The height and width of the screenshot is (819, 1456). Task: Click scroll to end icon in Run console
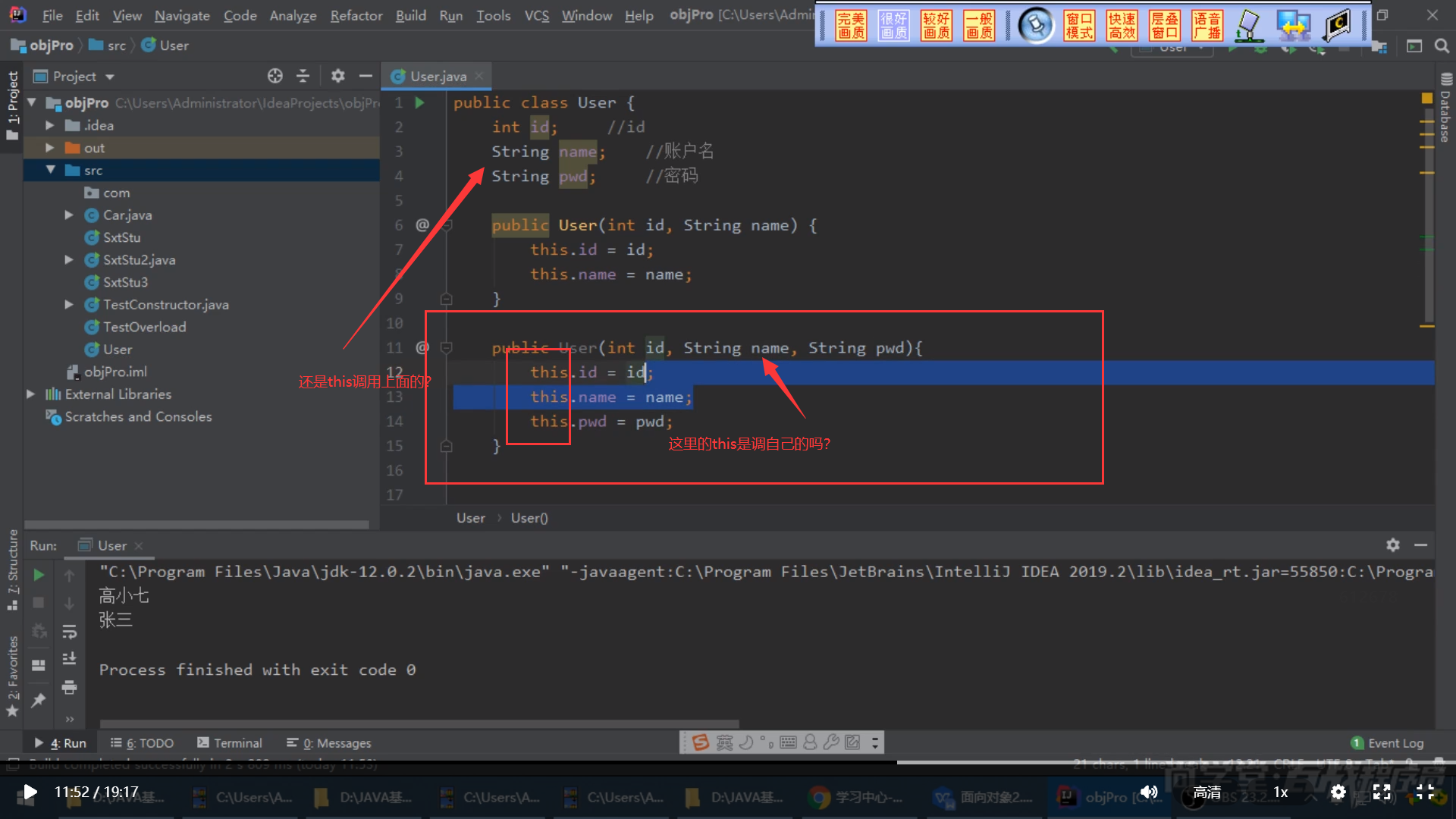coord(69,658)
